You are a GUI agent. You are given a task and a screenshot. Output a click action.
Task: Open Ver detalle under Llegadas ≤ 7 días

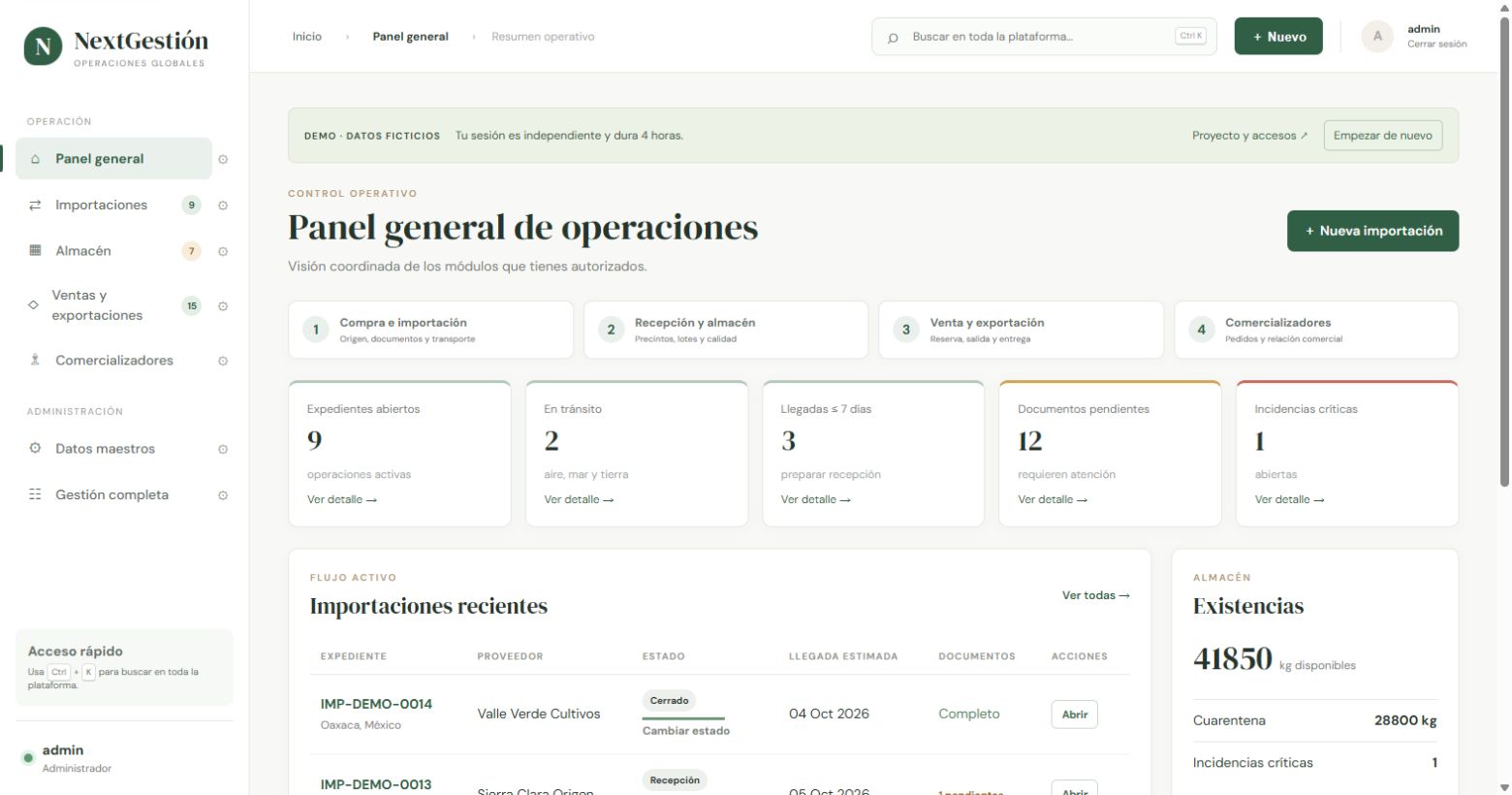816,499
